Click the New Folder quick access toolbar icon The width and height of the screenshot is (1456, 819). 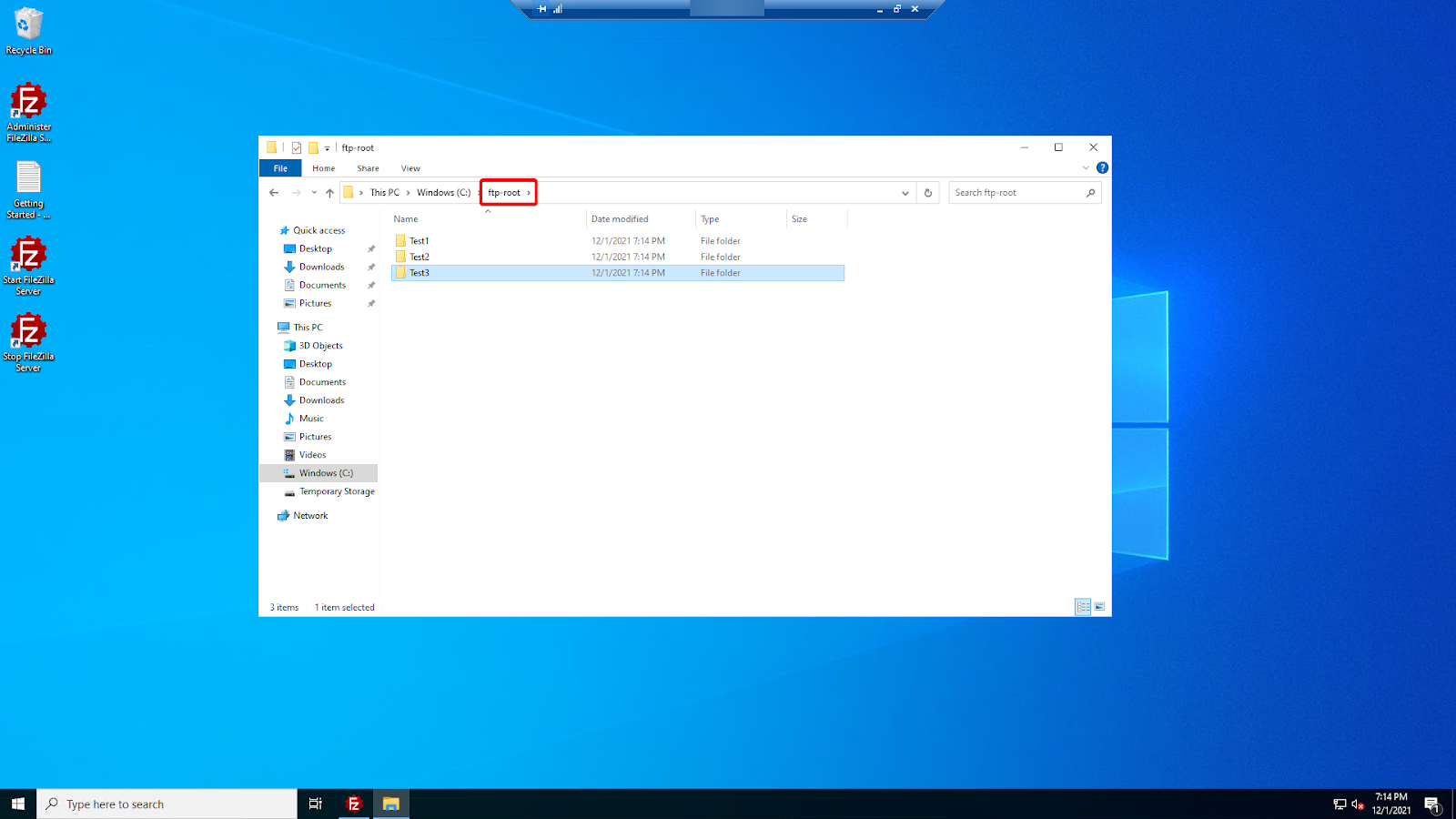pos(313,147)
